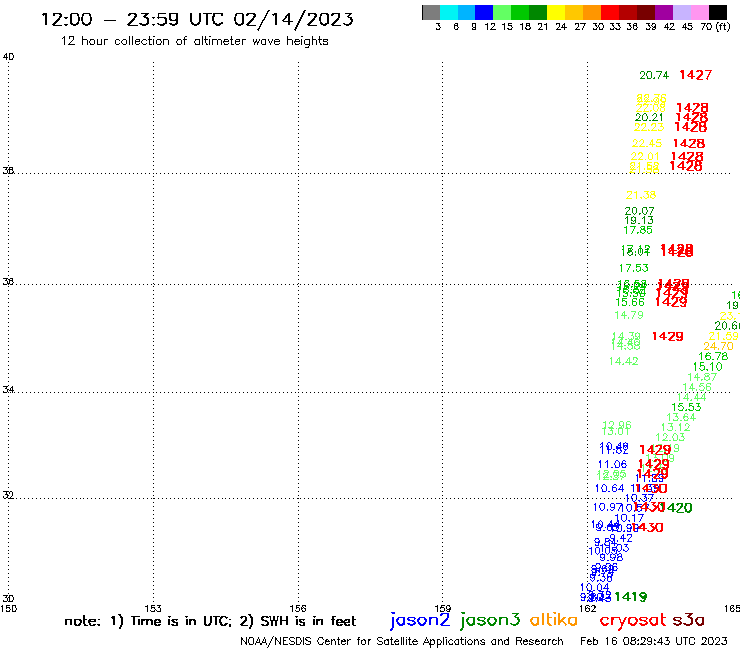Click the green 1419 time label

pyautogui.click(x=631, y=597)
